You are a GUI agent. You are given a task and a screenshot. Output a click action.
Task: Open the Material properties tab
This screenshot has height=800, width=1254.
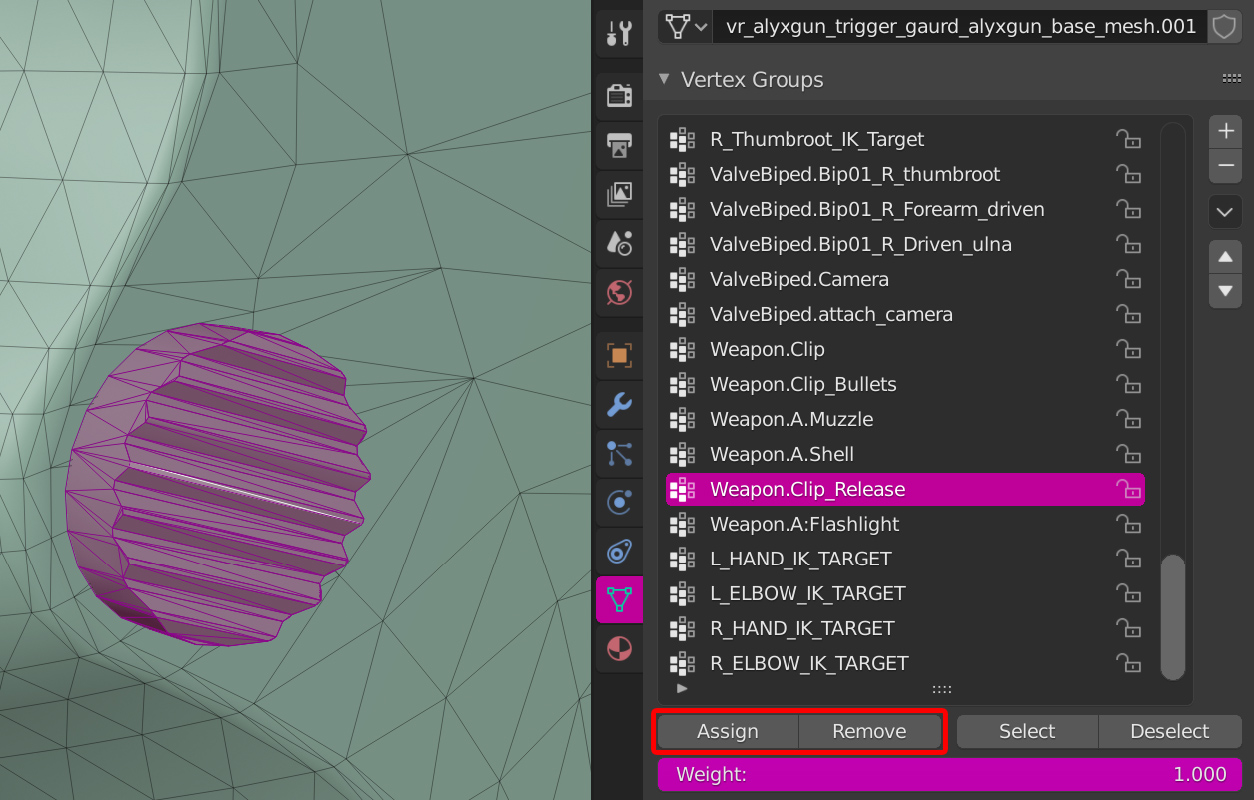click(x=619, y=649)
